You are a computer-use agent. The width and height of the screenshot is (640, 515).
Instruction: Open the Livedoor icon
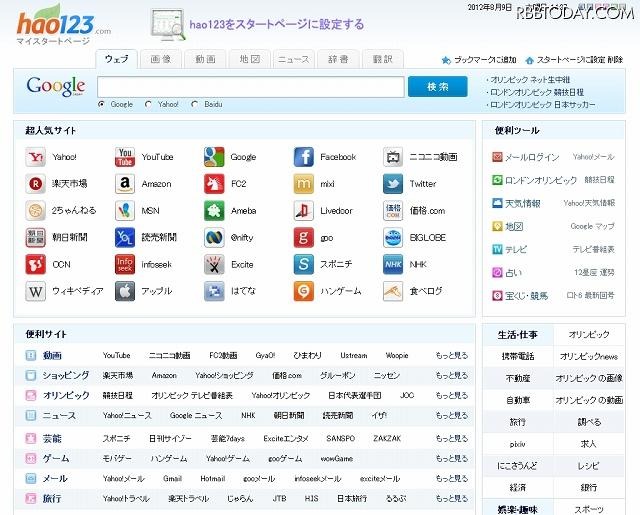click(x=304, y=211)
